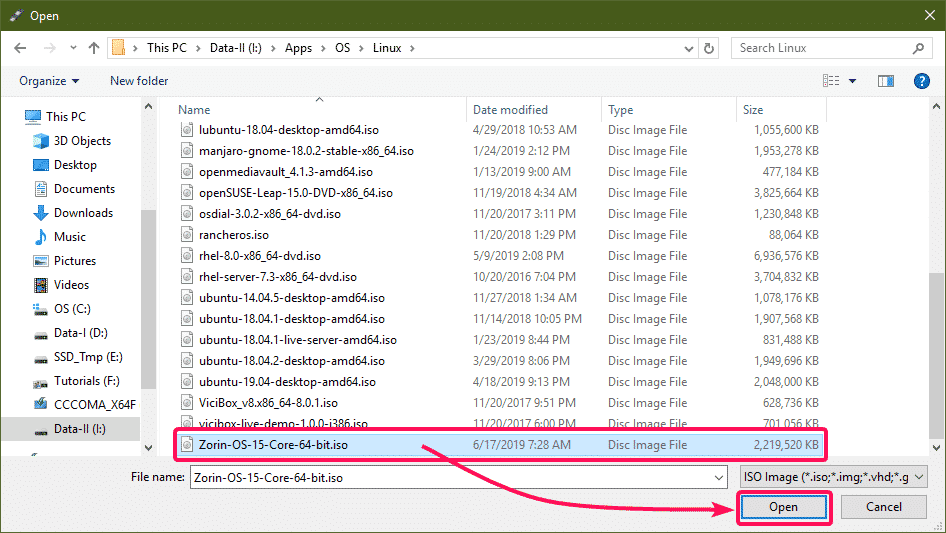Go back with the Back arrow
The height and width of the screenshot is (533, 946).
(x=20, y=48)
